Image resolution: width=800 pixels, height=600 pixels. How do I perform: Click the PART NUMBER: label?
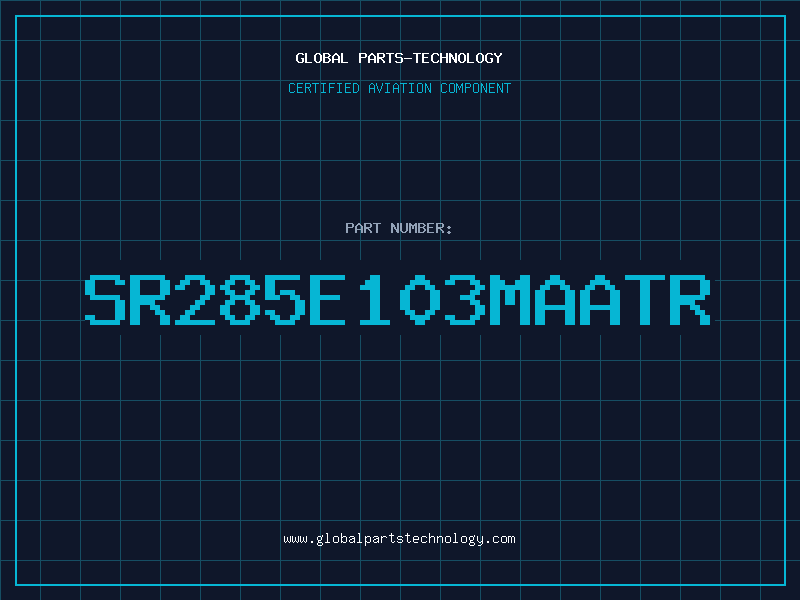399,228
